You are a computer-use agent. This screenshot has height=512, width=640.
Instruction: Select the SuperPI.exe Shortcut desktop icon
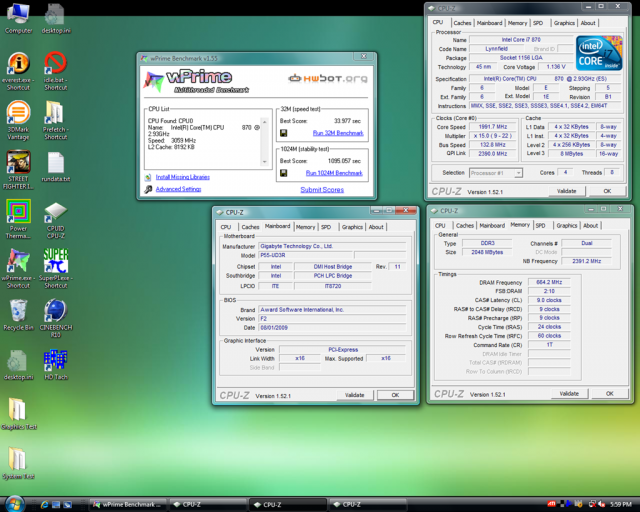click(x=56, y=269)
